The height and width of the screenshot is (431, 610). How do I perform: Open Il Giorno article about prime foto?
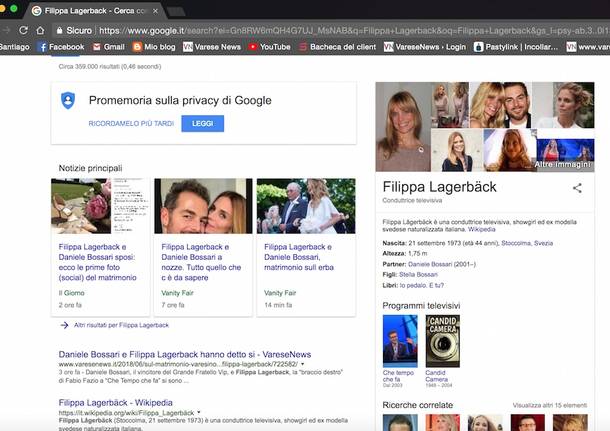pos(98,262)
